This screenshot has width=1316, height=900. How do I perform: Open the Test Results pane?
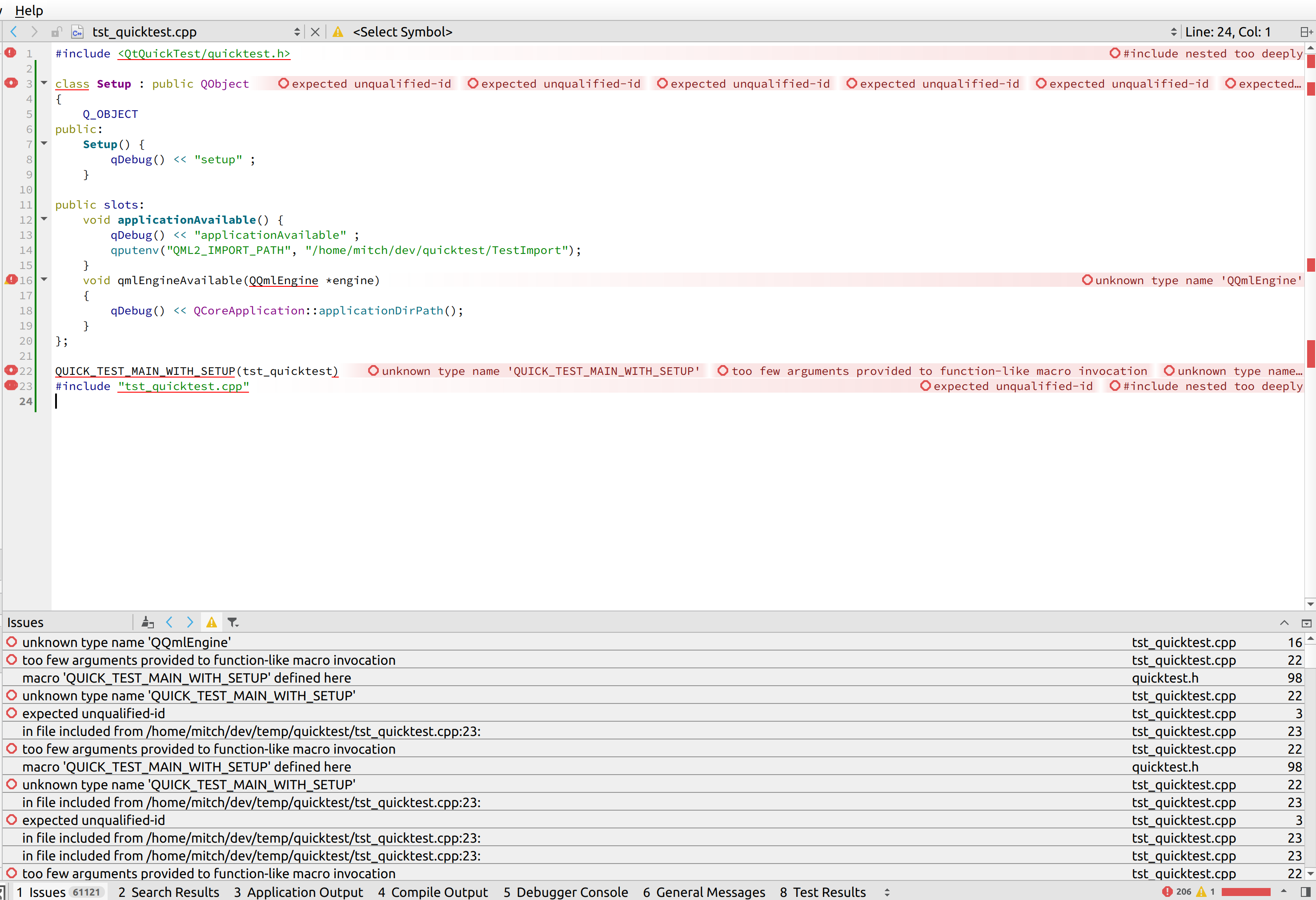click(x=823, y=892)
